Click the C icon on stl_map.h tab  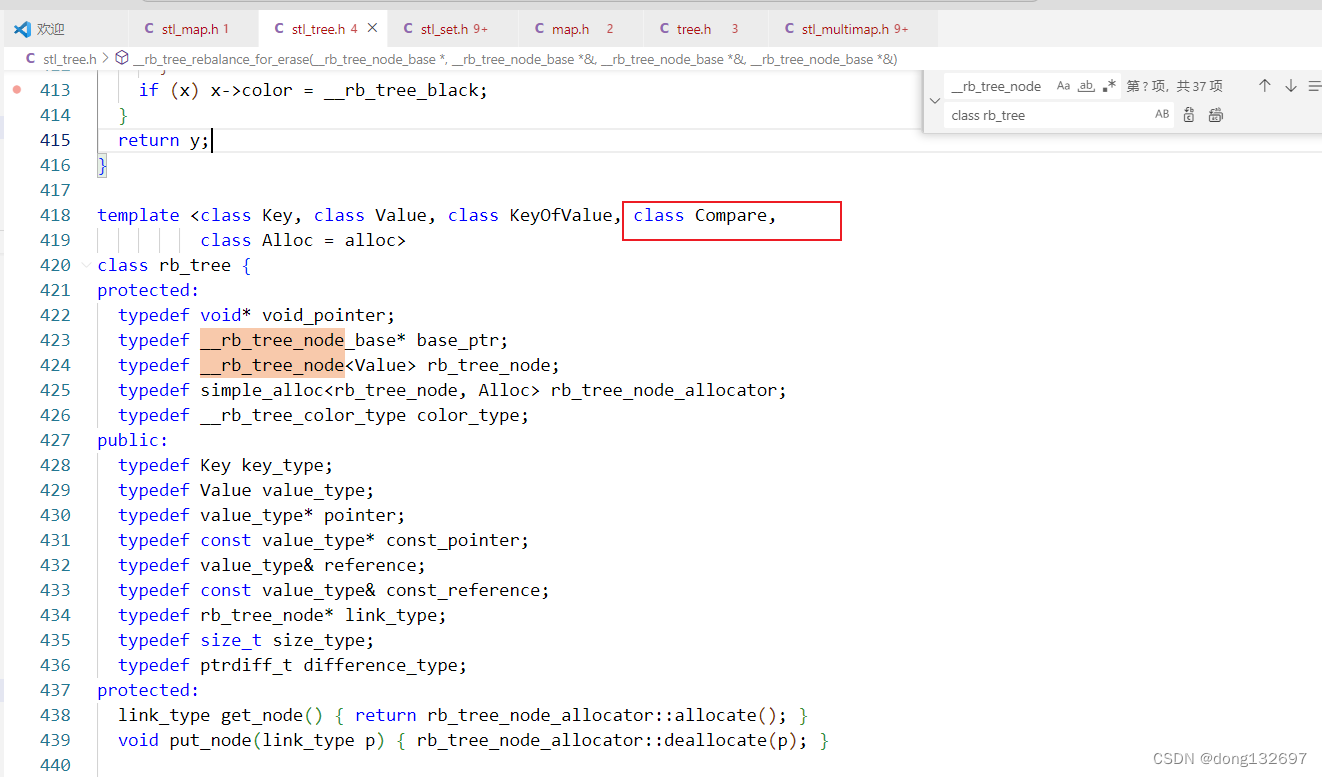[x=149, y=29]
